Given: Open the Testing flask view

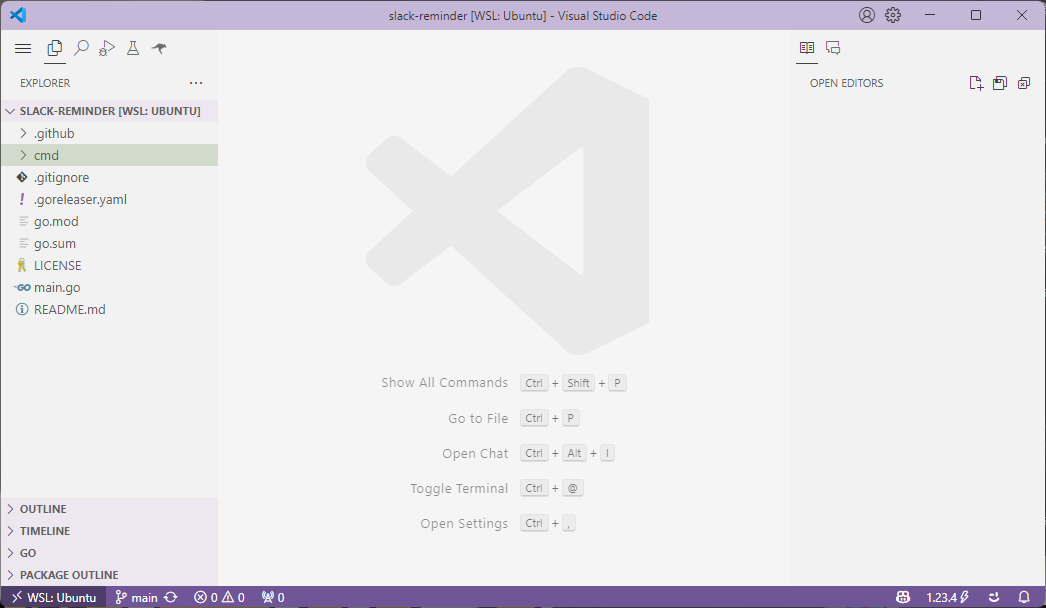Looking at the screenshot, I should tap(133, 48).
